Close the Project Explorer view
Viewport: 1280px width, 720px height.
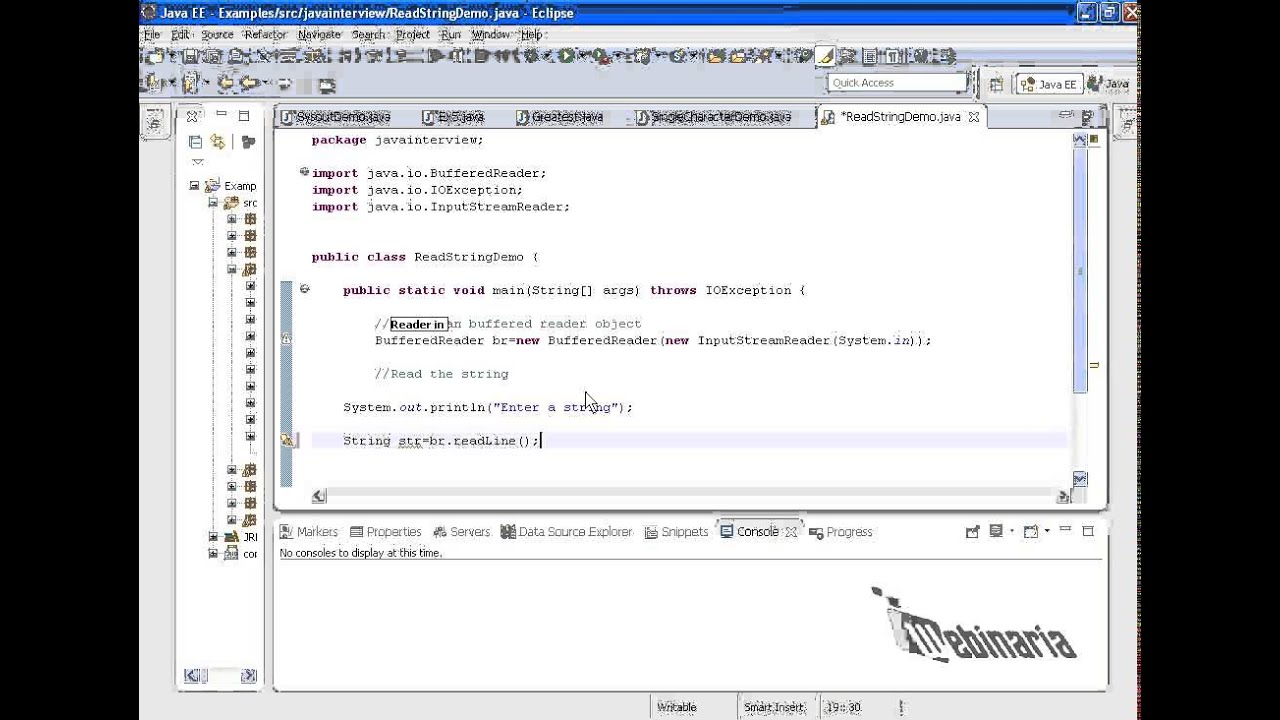click(x=192, y=116)
